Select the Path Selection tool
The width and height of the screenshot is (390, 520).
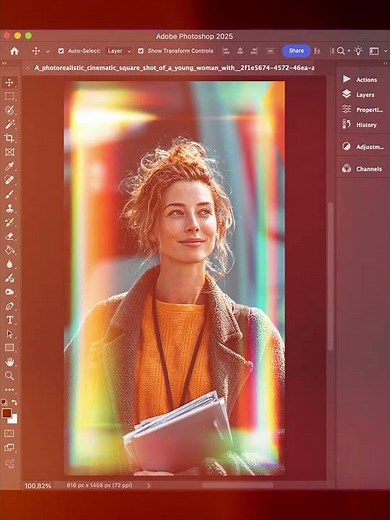(x=9, y=334)
